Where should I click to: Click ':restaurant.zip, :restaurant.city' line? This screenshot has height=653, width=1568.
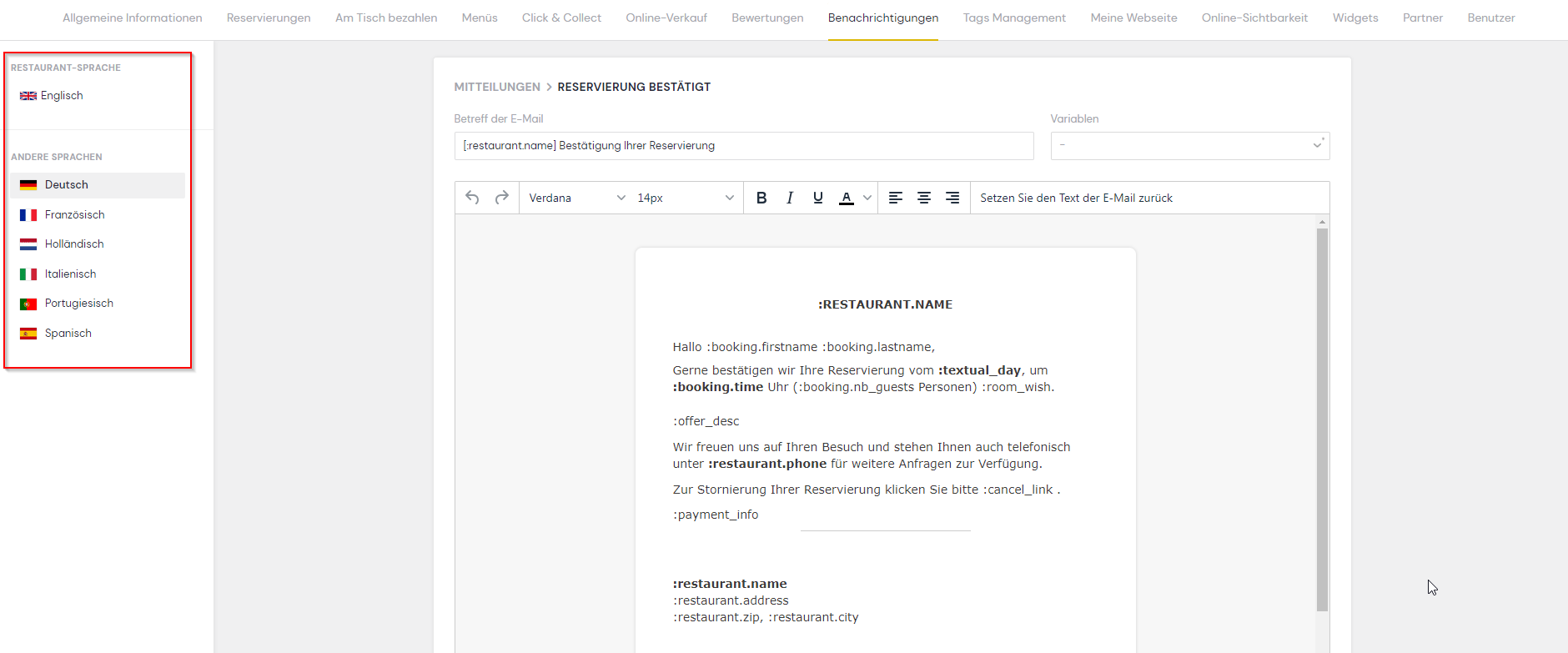click(766, 617)
